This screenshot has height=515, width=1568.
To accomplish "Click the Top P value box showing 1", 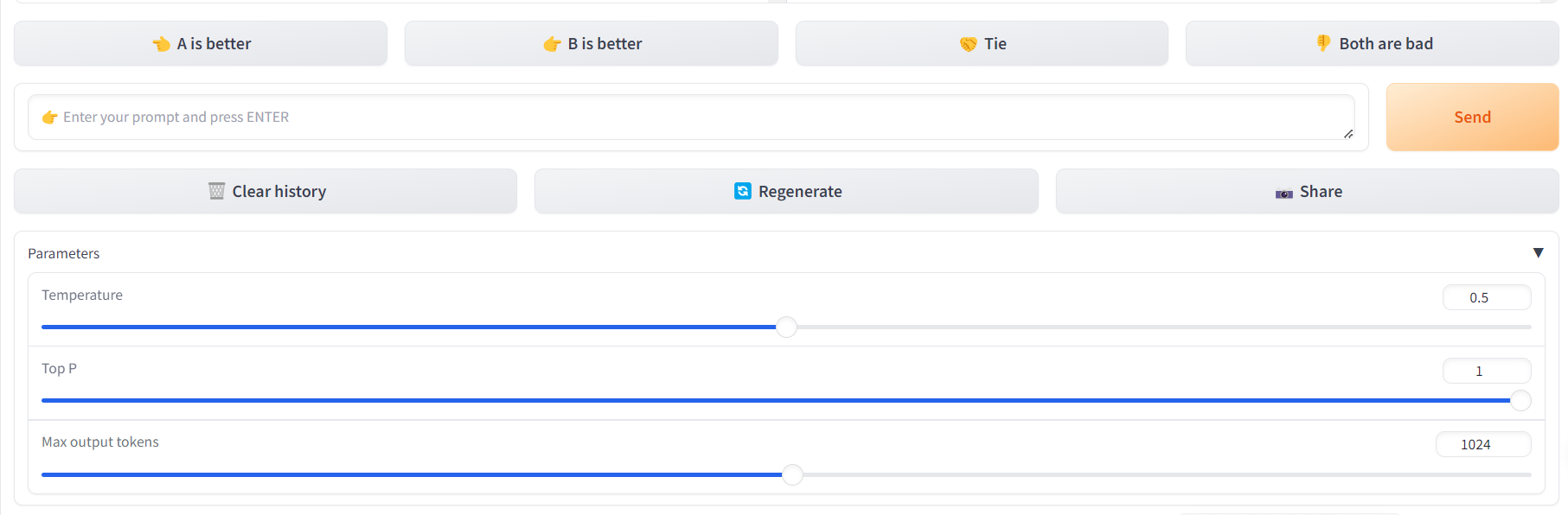I will pos(1486,372).
